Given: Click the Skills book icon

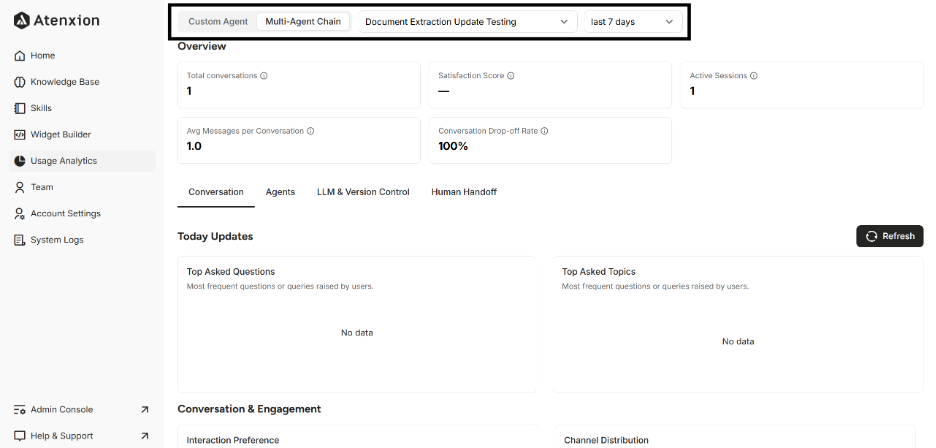Looking at the screenshot, I should coord(19,108).
